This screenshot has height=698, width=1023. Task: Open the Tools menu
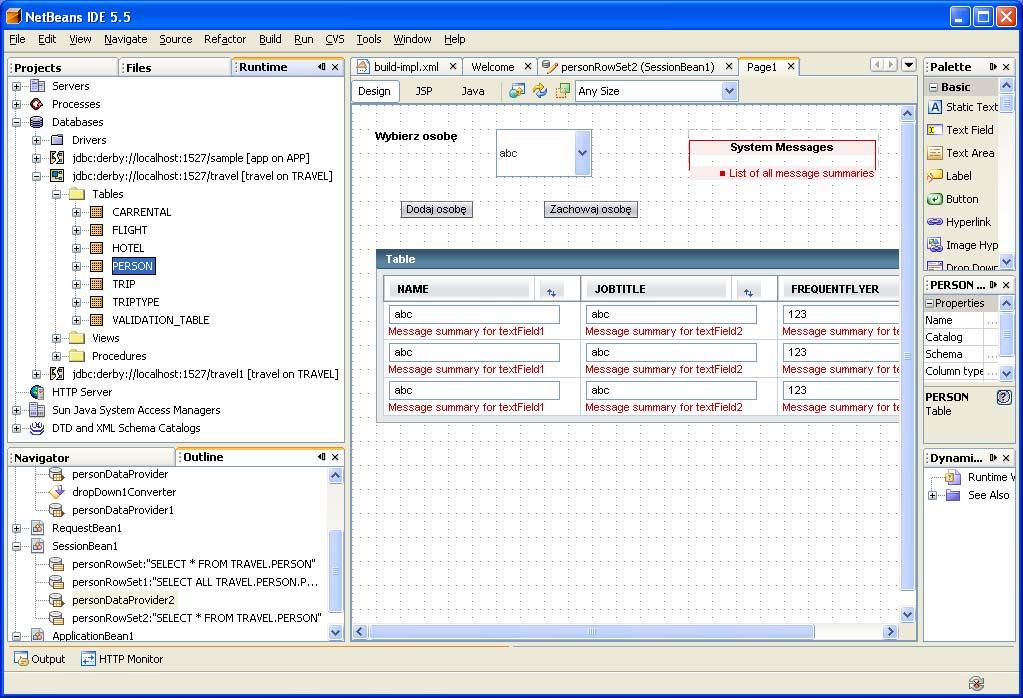pyautogui.click(x=369, y=39)
